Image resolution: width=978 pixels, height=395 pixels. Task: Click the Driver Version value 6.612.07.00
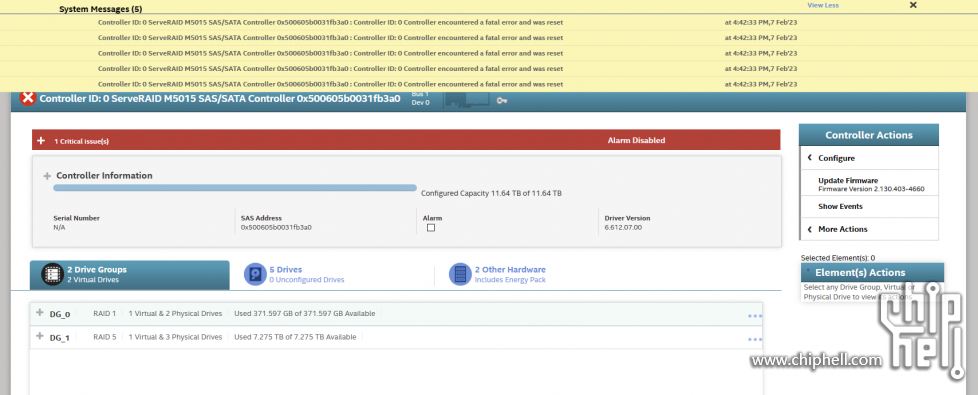coord(623,228)
